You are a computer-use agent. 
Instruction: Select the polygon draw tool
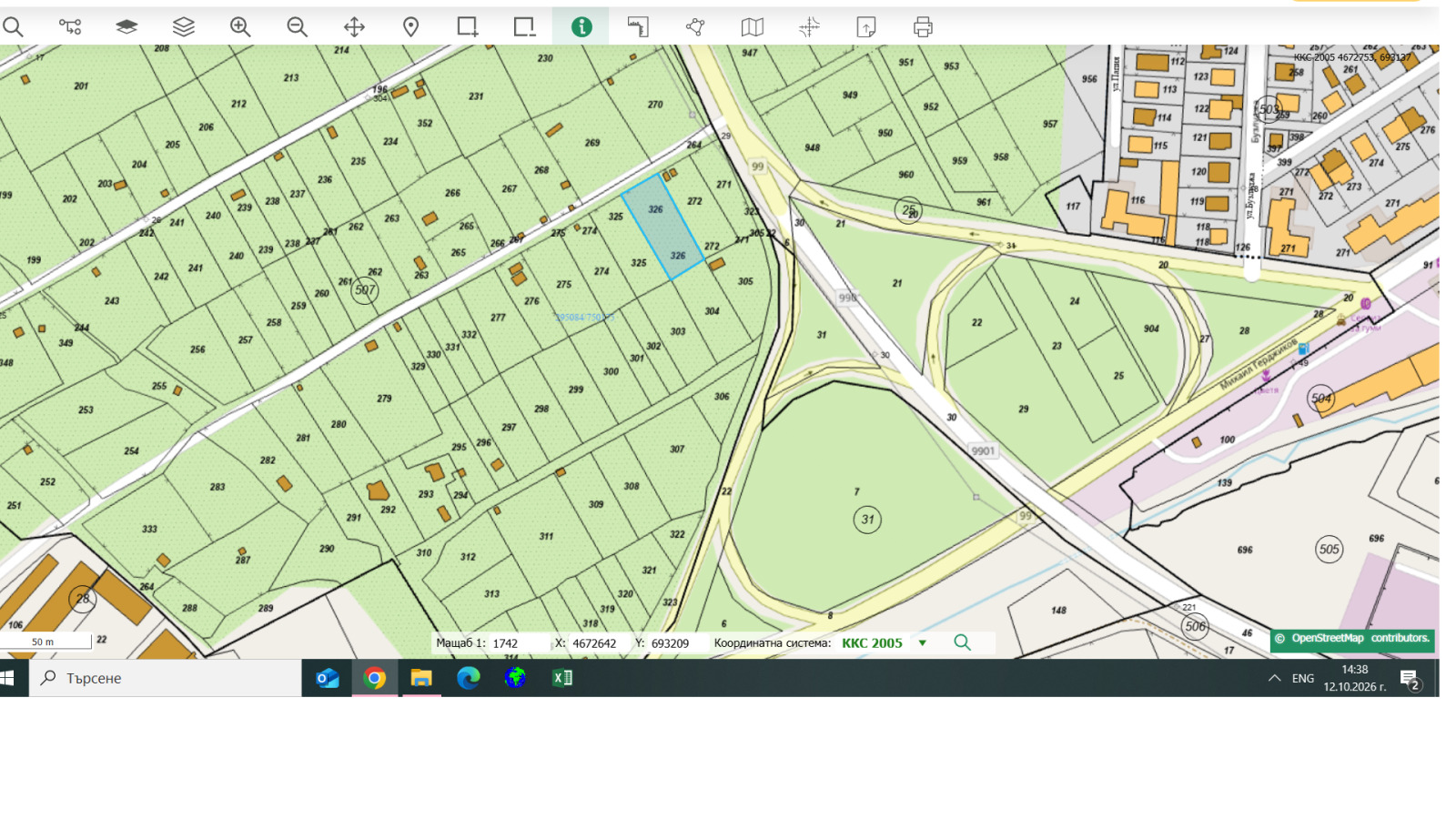(695, 27)
